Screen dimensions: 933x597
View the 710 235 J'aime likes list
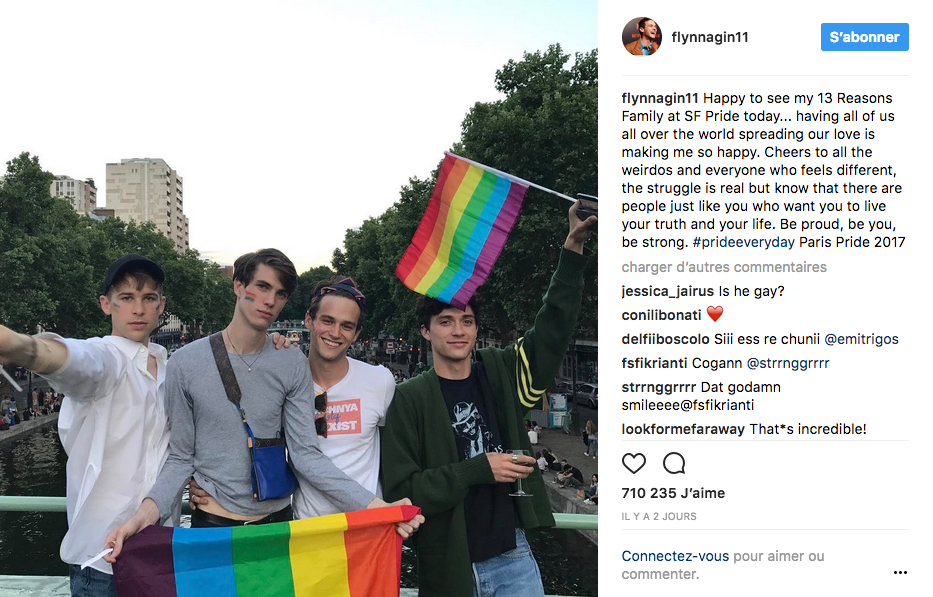[x=673, y=493]
